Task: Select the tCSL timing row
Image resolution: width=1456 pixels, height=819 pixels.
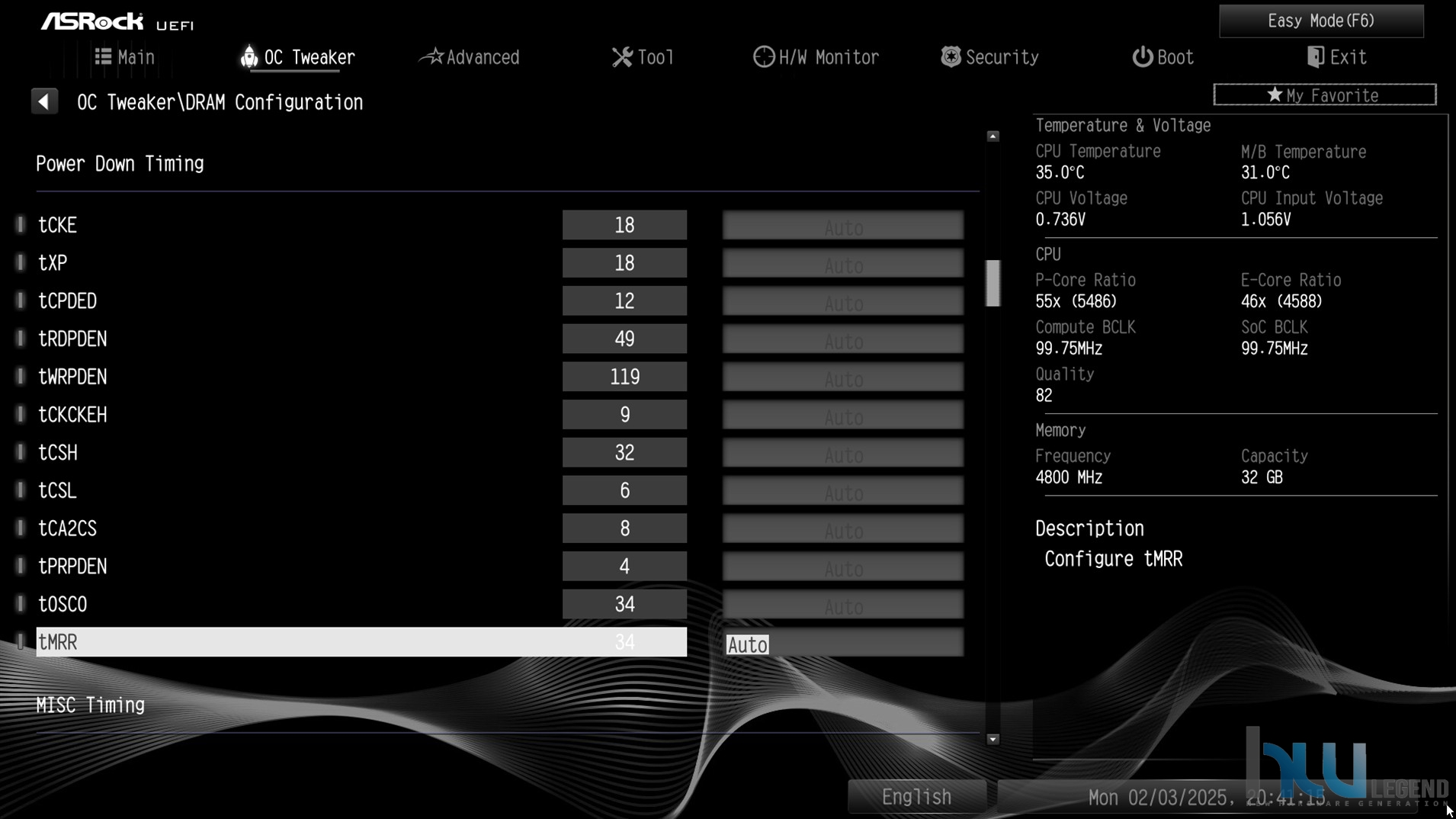Action: tap(361, 490)
